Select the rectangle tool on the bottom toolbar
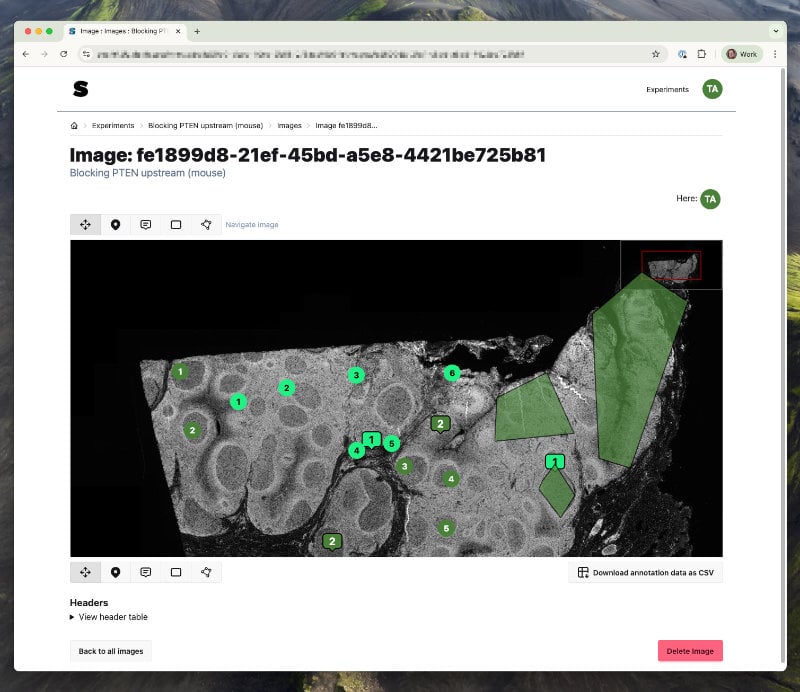This screenshot has width=800, height=692. click(x=175, y=571)
